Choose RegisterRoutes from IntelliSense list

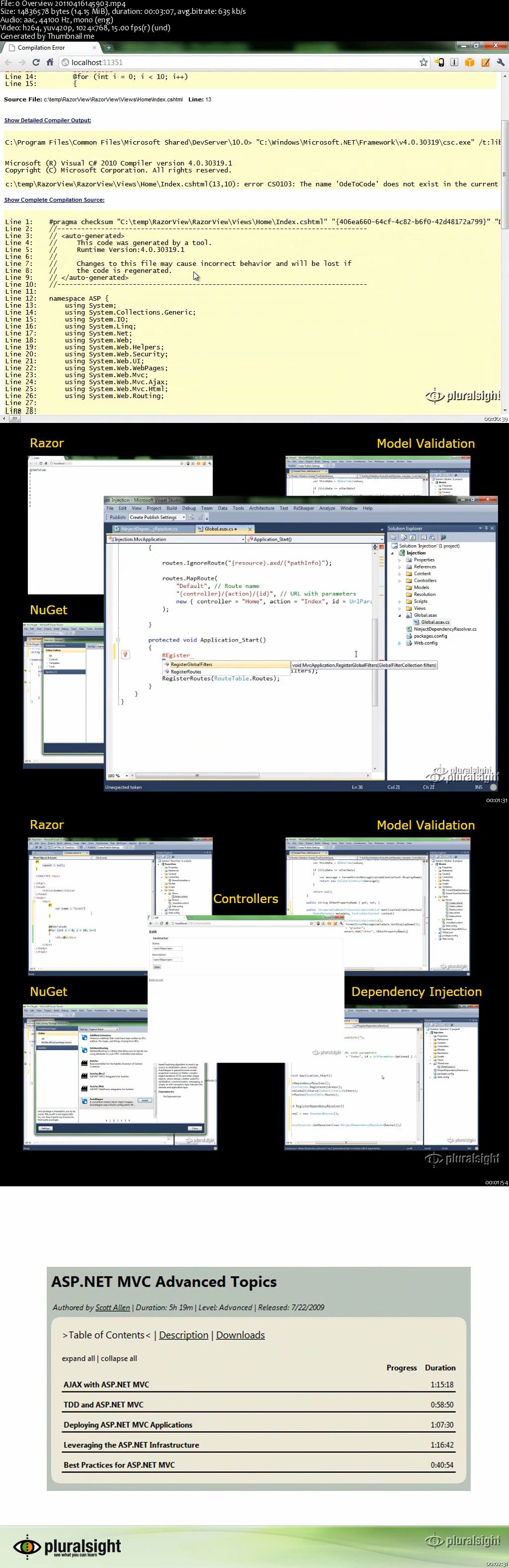(227, 671)
